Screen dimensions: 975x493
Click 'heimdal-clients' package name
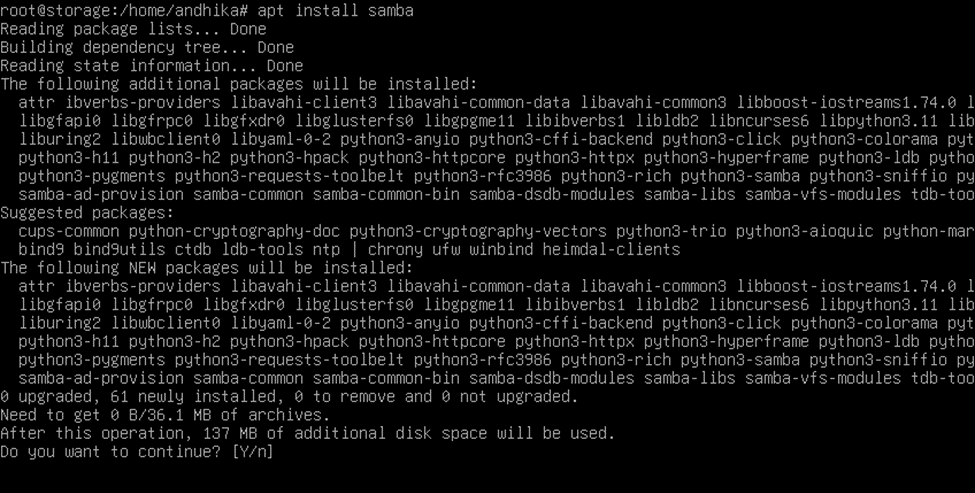[611, 250]
